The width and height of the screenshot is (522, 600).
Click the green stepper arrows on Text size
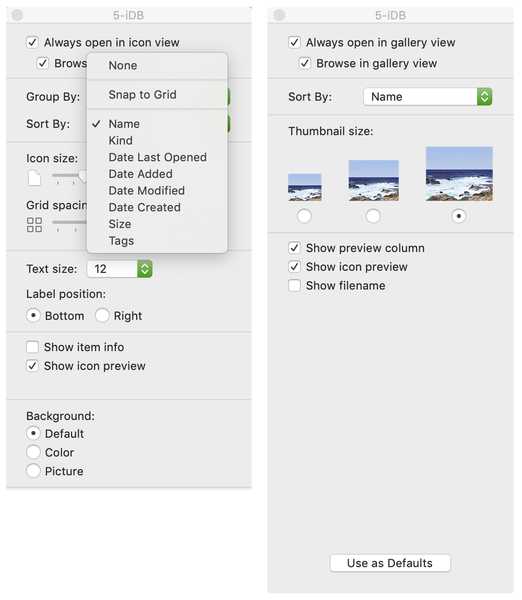[145, 269]
